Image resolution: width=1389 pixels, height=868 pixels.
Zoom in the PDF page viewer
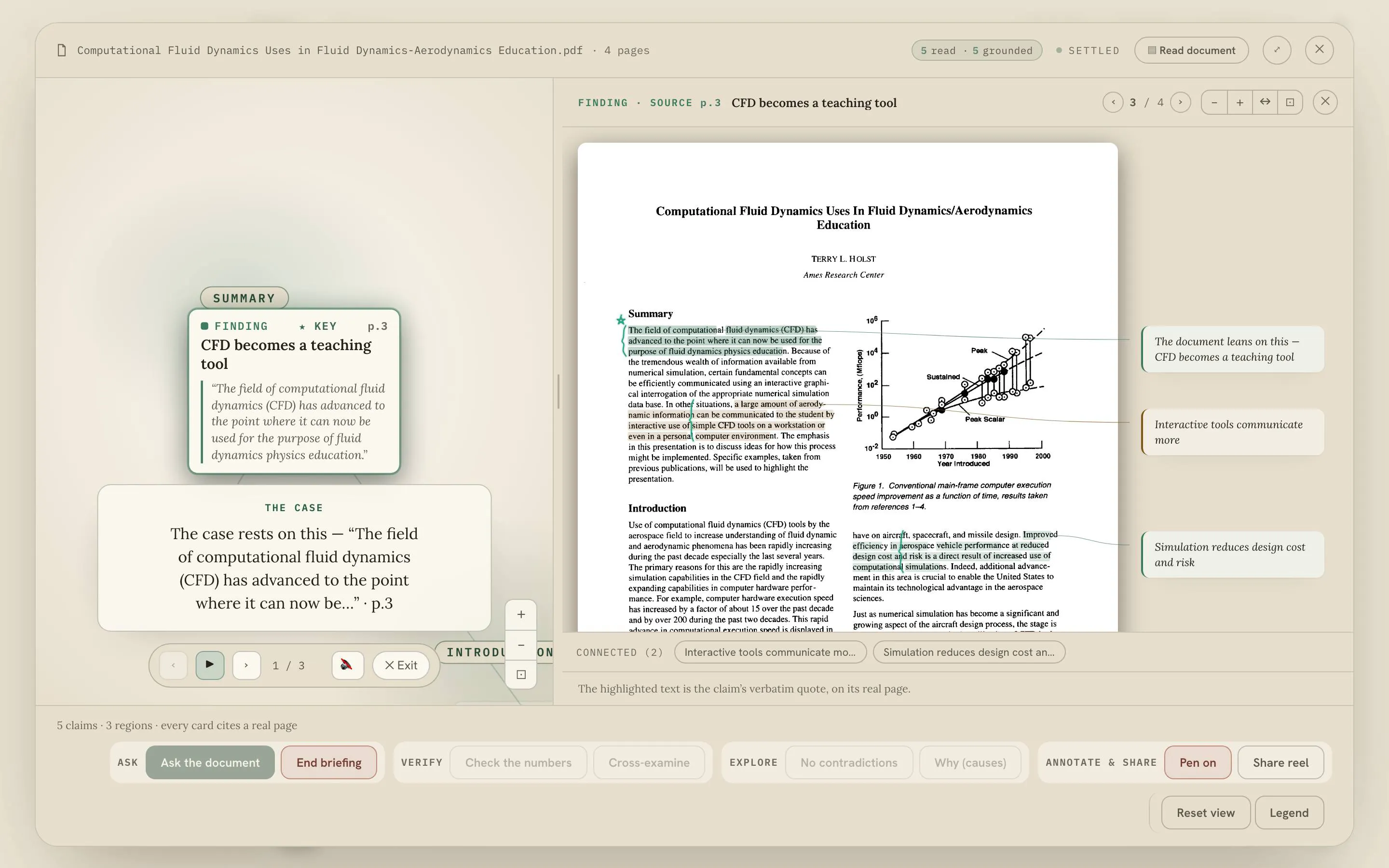[1240, 102]
